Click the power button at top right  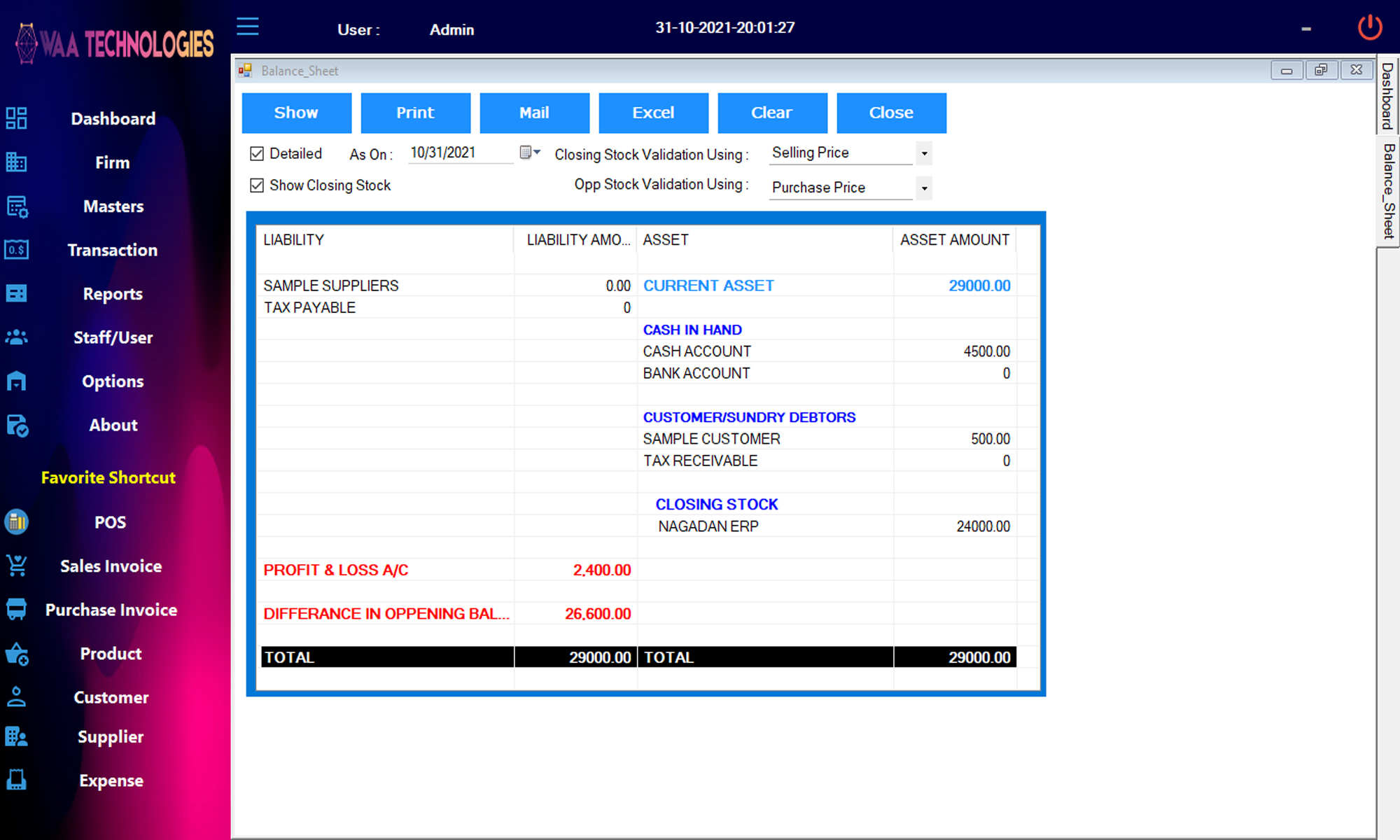coord(1369,27)
